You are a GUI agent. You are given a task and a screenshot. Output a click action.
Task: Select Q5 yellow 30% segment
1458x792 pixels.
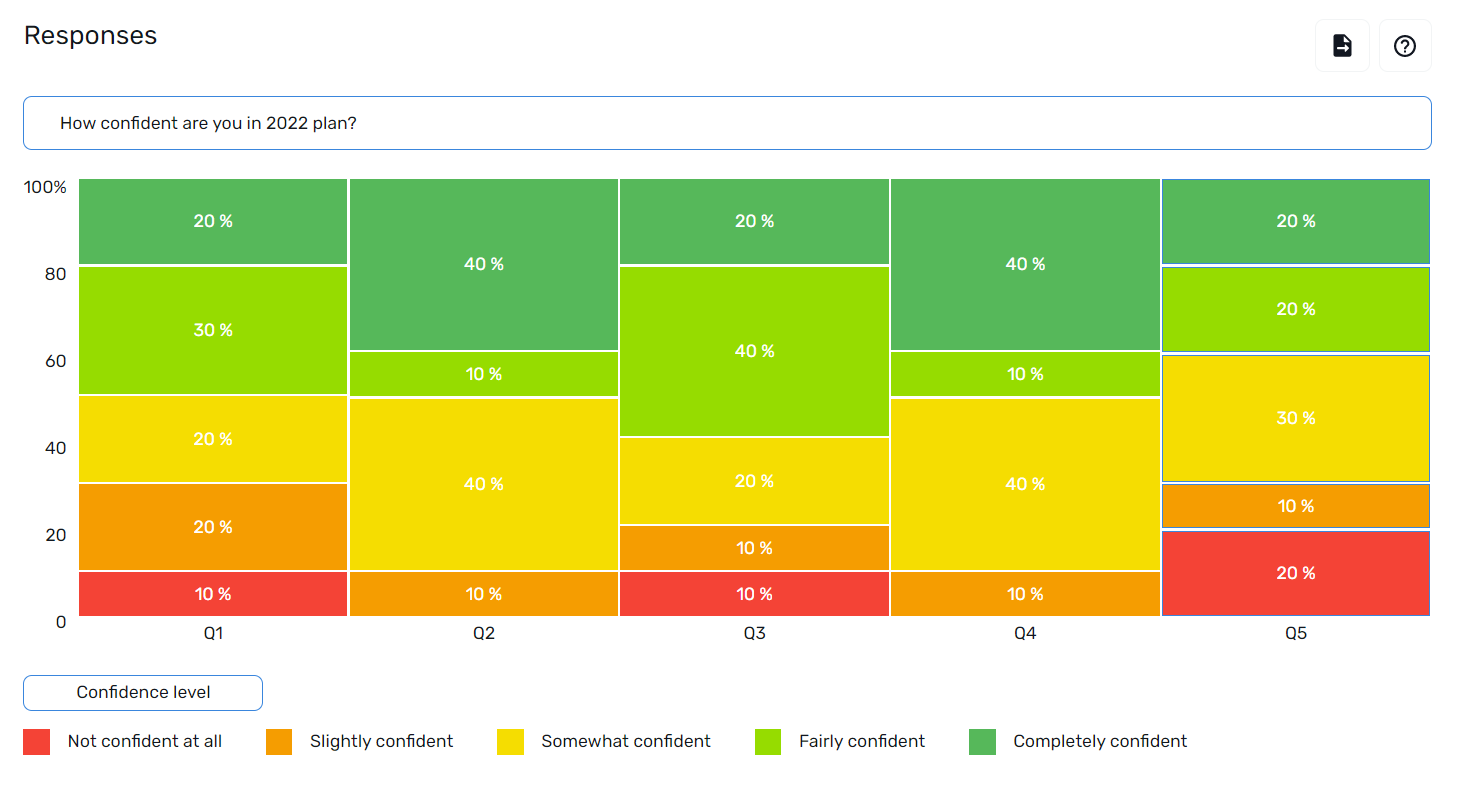coord(1296,418)
